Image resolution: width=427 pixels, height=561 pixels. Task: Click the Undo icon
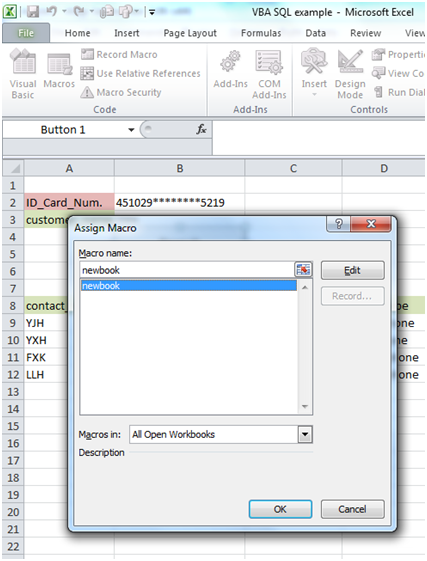[x=52, y=12]
